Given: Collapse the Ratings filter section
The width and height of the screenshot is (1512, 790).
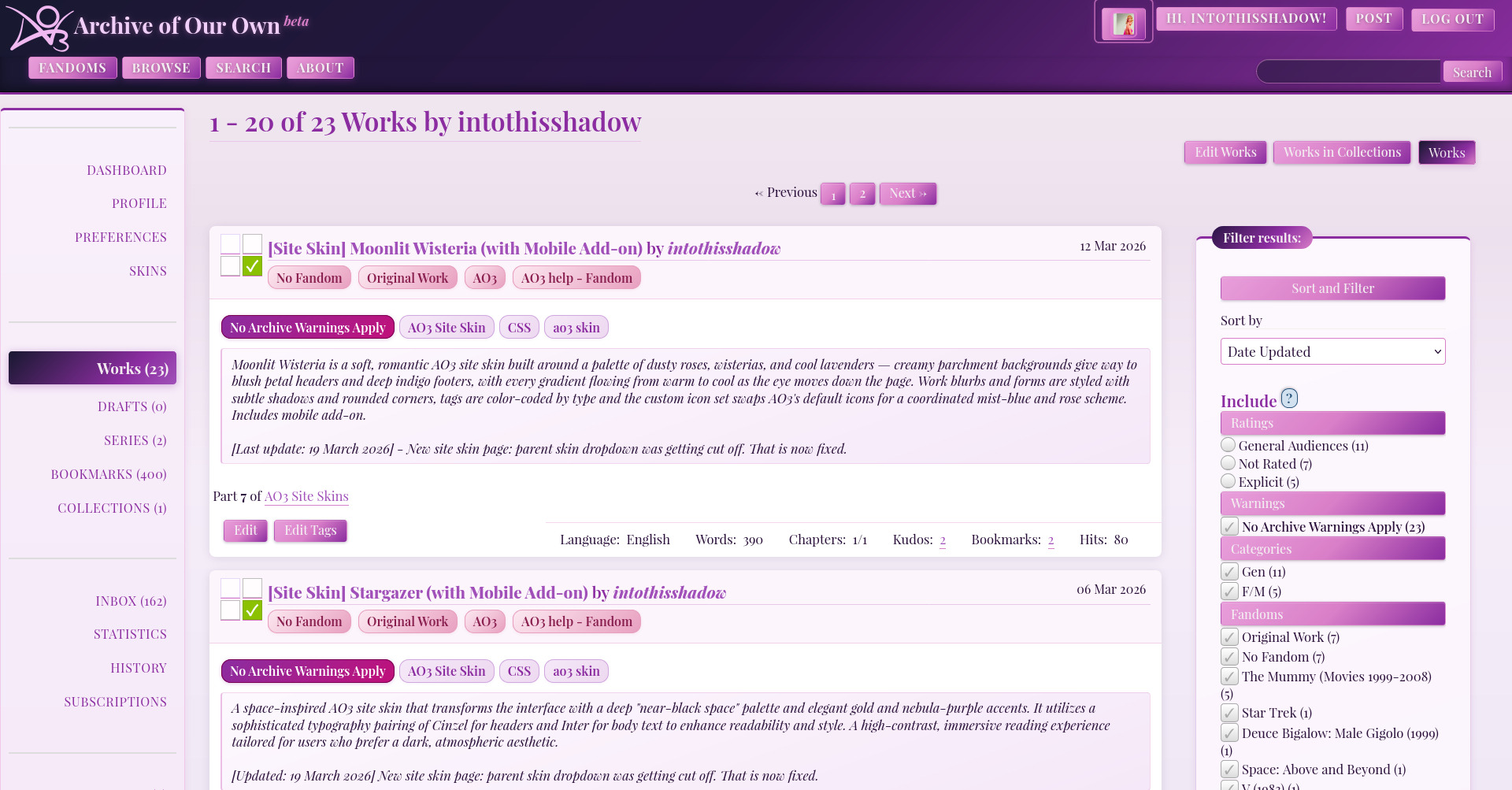Looking at the screenshot, I should tap(1332, 423).
